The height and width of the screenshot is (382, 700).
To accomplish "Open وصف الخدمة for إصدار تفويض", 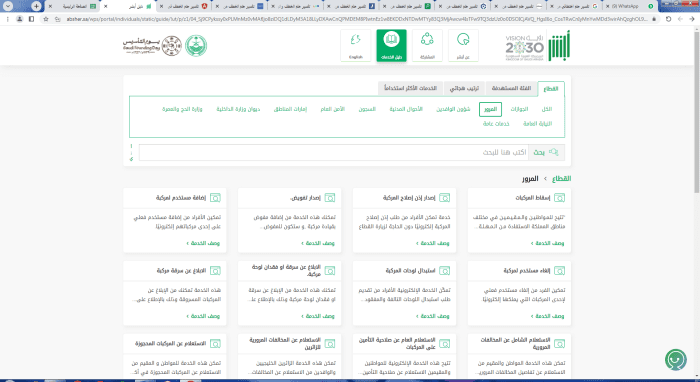I will point(318,243).
